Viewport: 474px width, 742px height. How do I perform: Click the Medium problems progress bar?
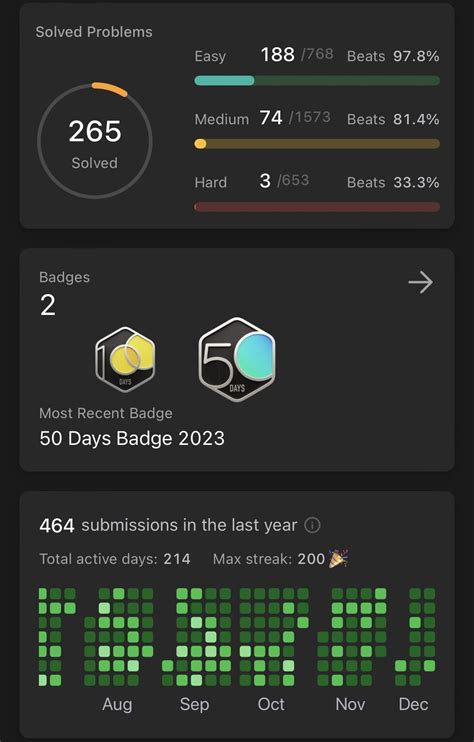point(317,144)
